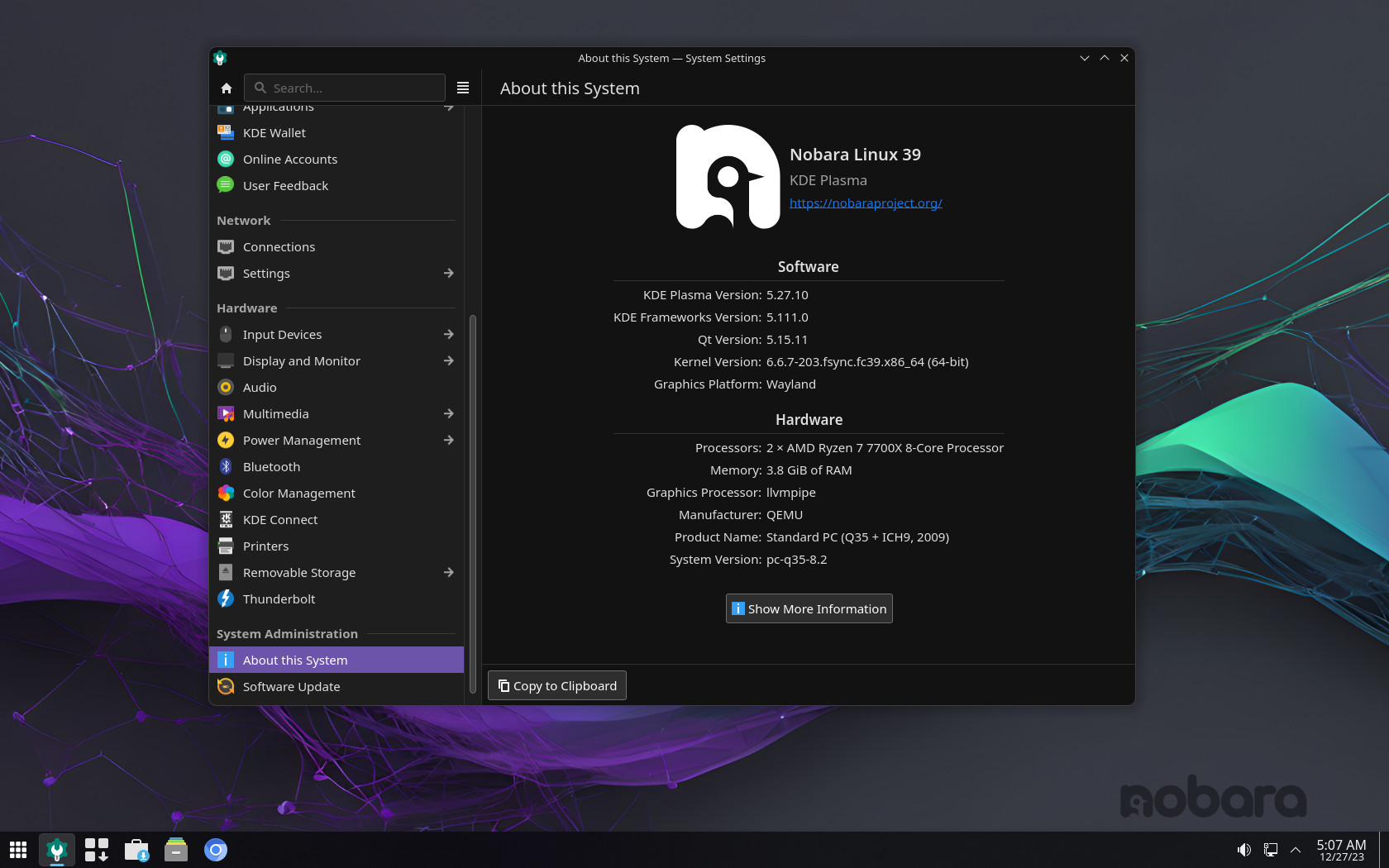Open the Color Management page

(337, 493)
